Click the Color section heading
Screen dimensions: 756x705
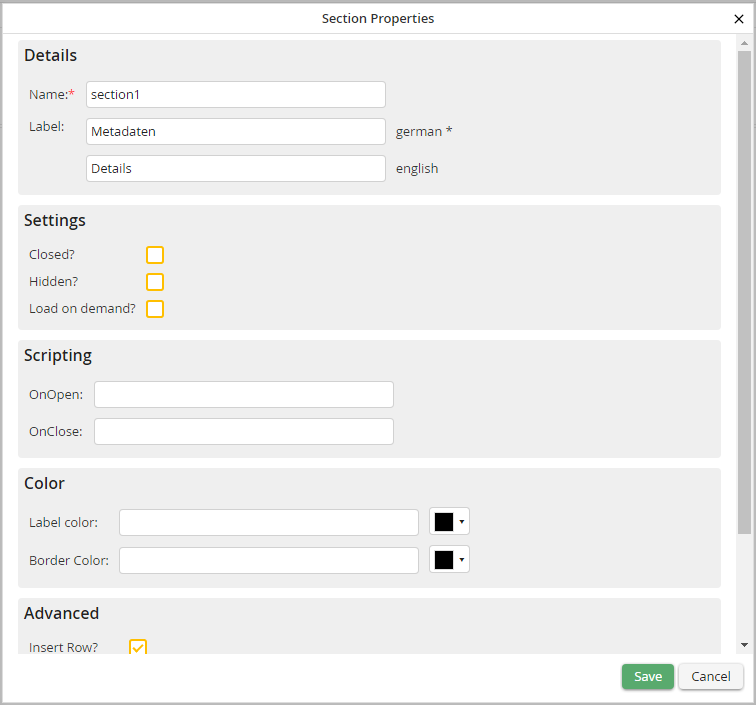44,483
